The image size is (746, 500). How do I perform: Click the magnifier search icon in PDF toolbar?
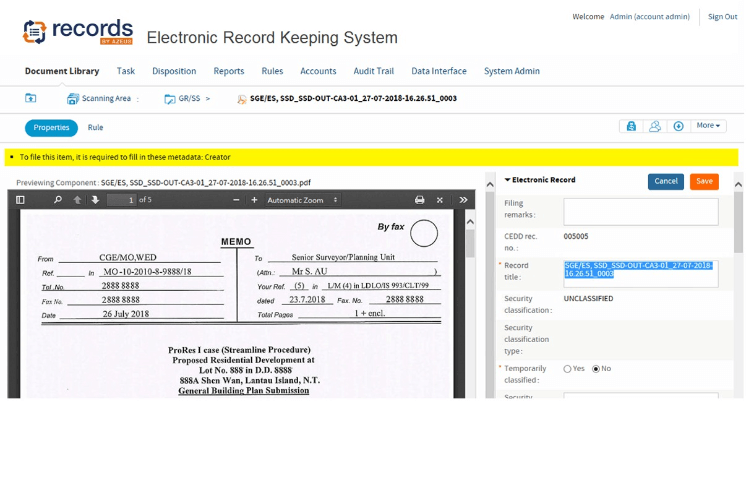58,200
